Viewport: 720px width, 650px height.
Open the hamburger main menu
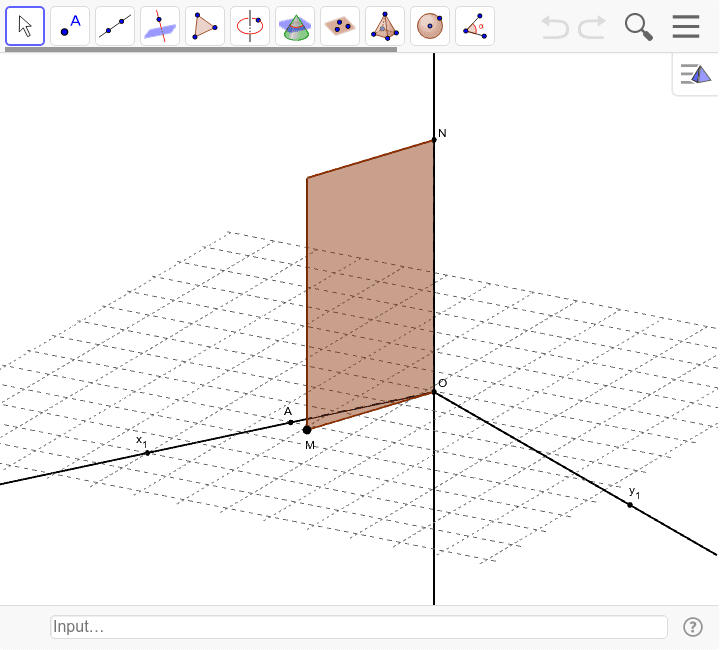[x=686, y=27]
